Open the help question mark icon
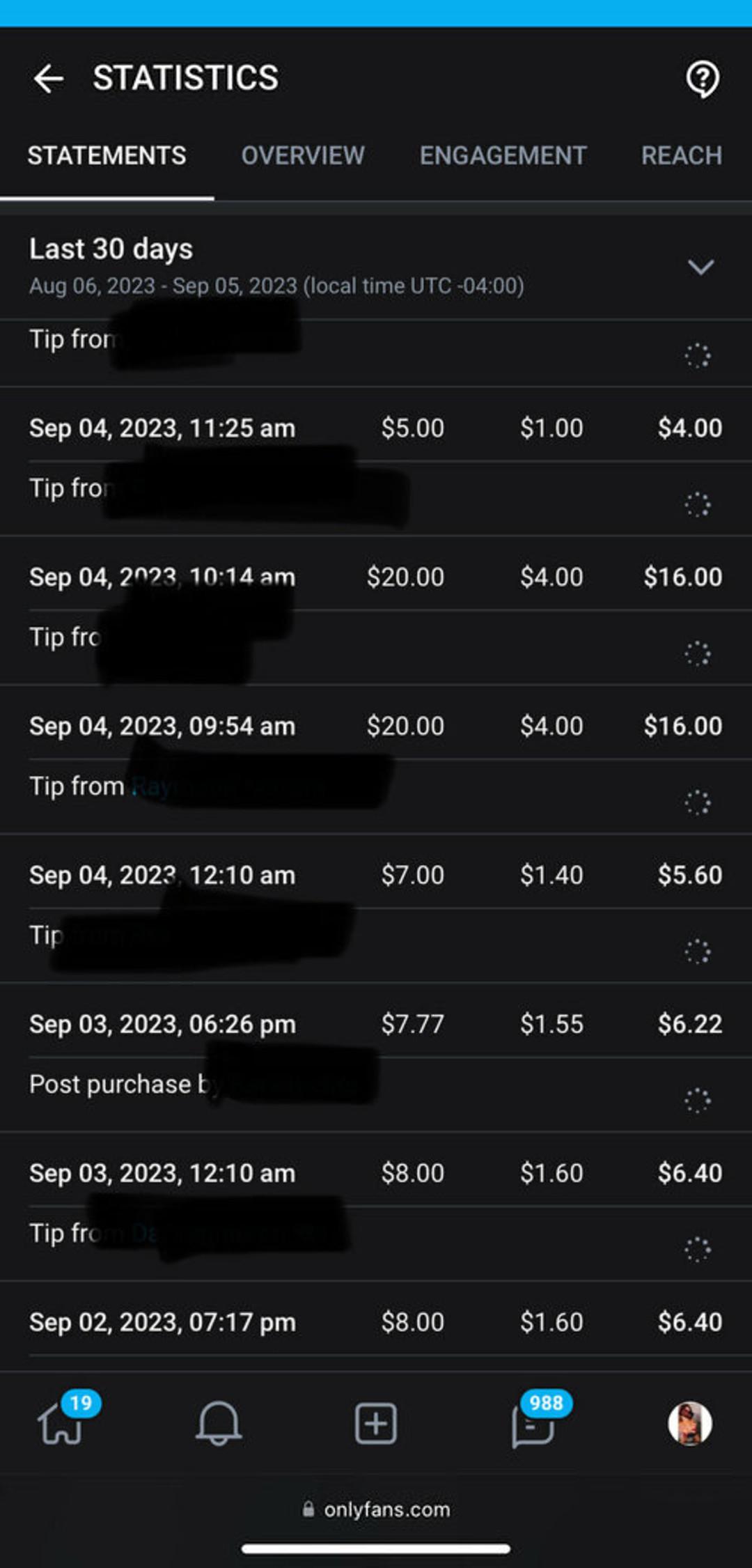This screenshot has height=1568, width=752. tap(702, 79)
